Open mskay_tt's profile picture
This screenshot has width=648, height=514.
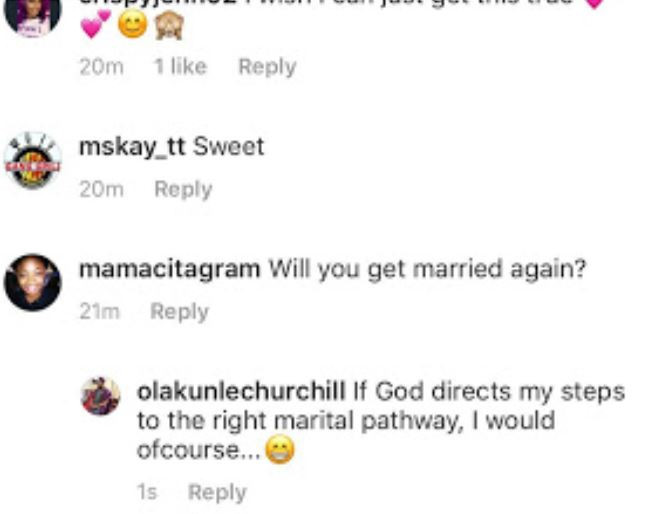coord(32,160)
